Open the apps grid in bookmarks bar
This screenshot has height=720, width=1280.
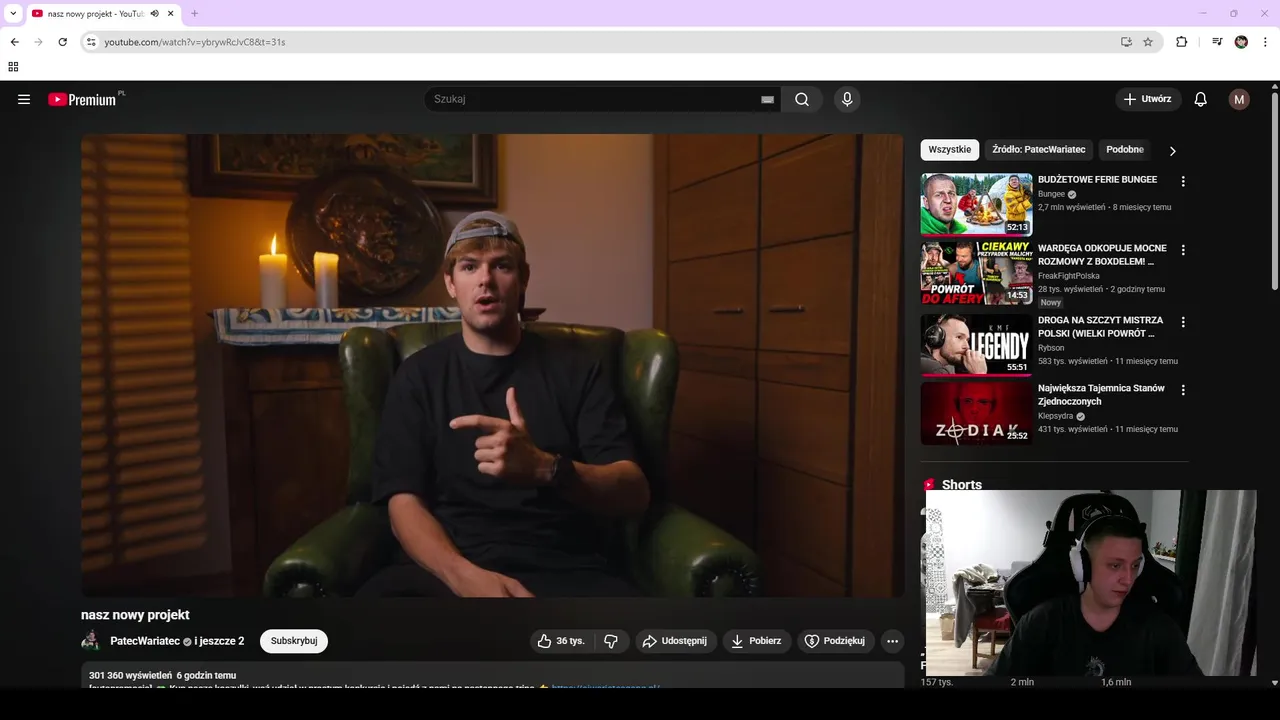pos(13,67)
